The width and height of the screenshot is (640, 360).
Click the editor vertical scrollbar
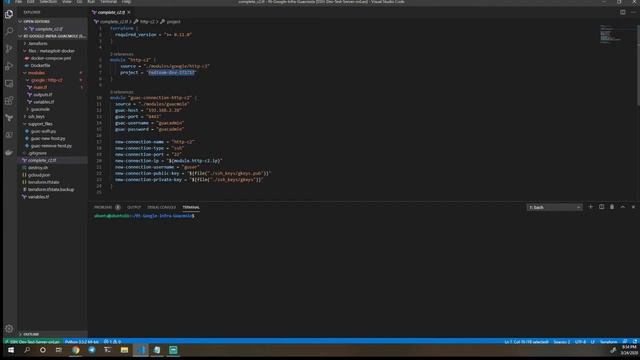tap(638, 65)
